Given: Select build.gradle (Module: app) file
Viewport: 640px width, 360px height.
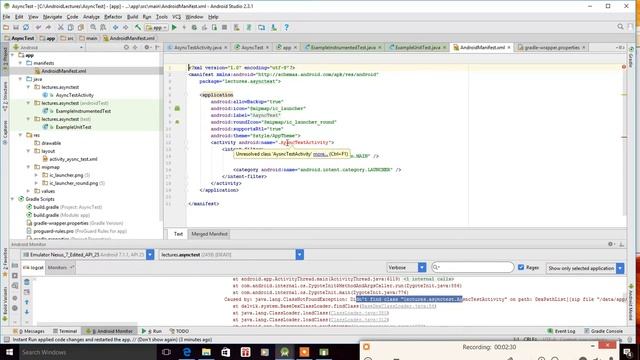Looking at the screenshot, I should click(61, 215).
